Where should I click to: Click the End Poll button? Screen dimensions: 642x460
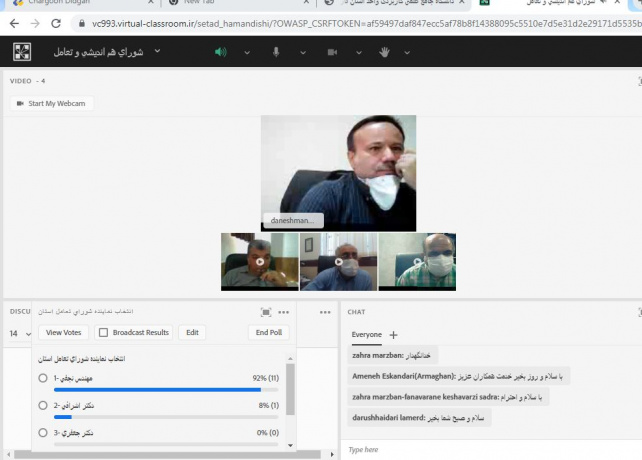pos(268,332)
